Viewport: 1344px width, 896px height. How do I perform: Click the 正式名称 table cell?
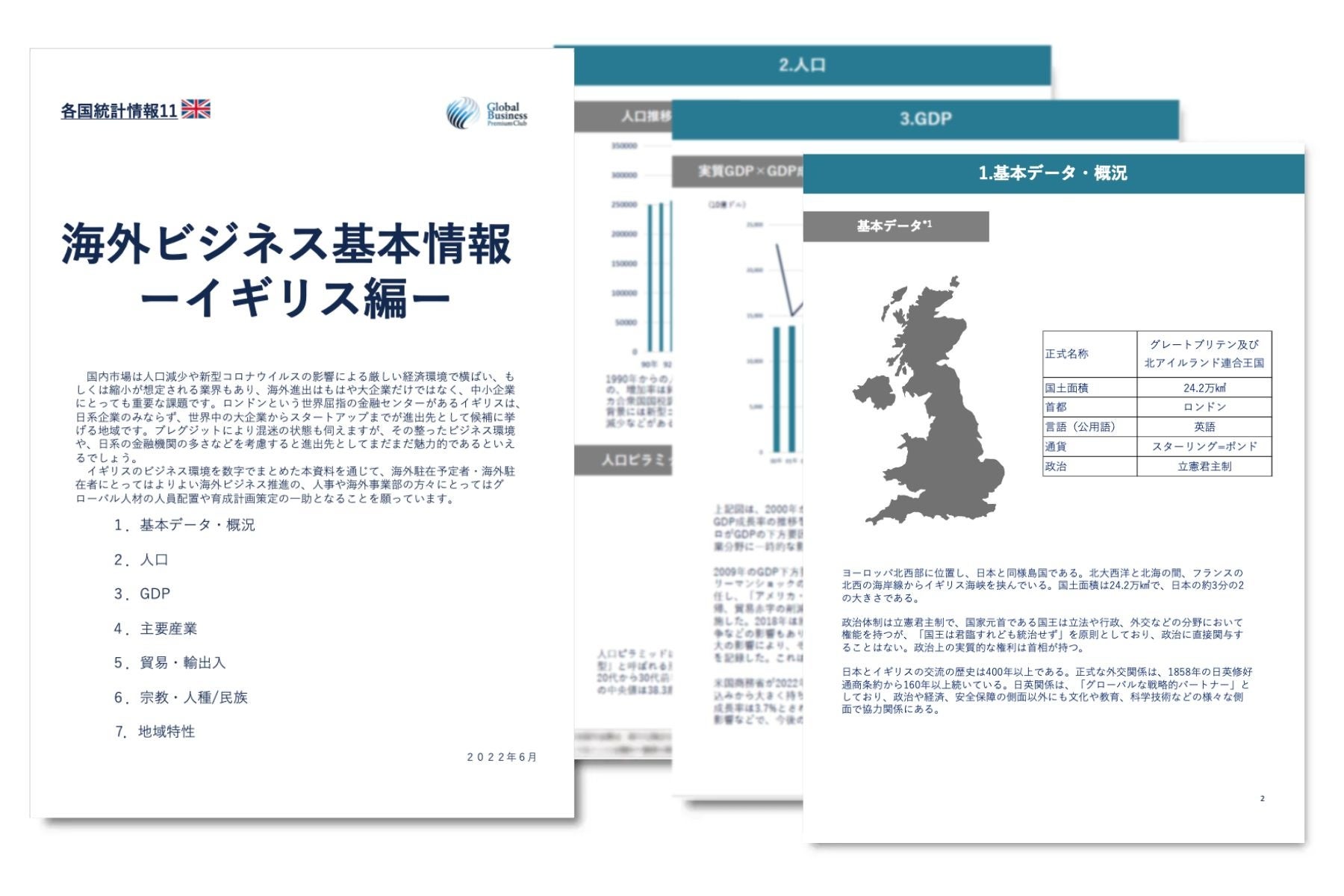pyautogui.click(x=1089, y=354)
